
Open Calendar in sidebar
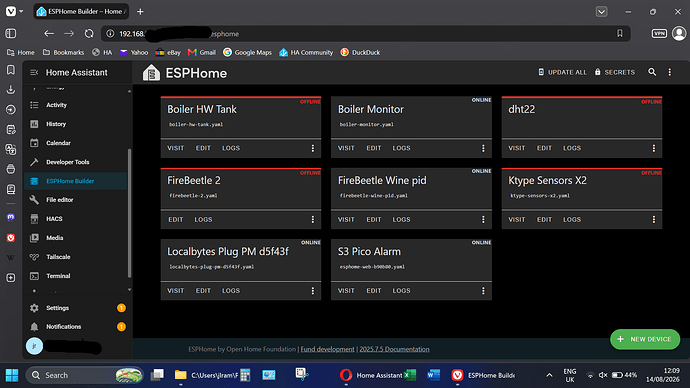pos(76,143)
